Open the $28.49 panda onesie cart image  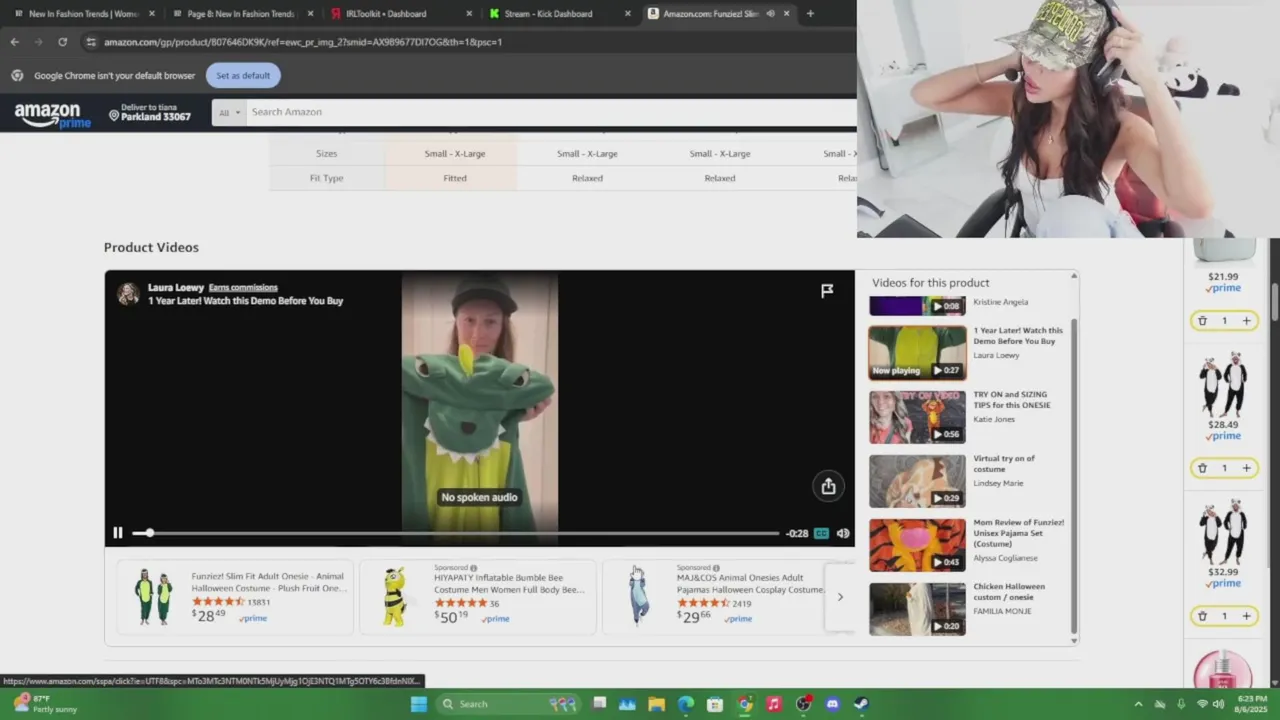pyautogui.click(x=1223, y=384)
